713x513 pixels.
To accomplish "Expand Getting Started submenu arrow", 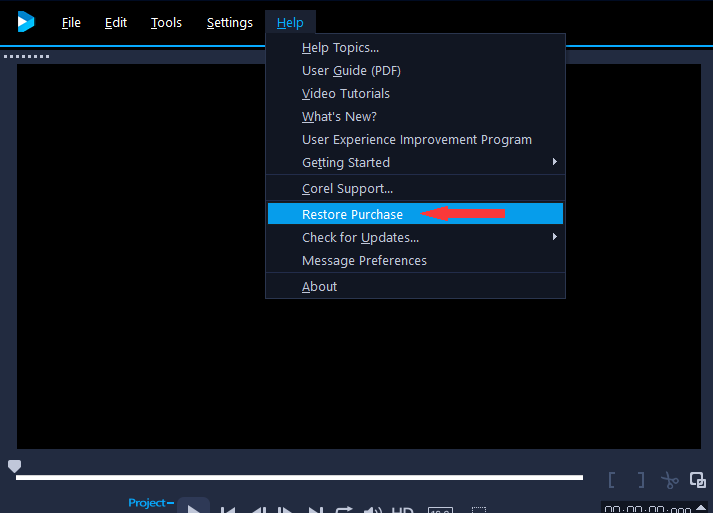I will [554, 161].
